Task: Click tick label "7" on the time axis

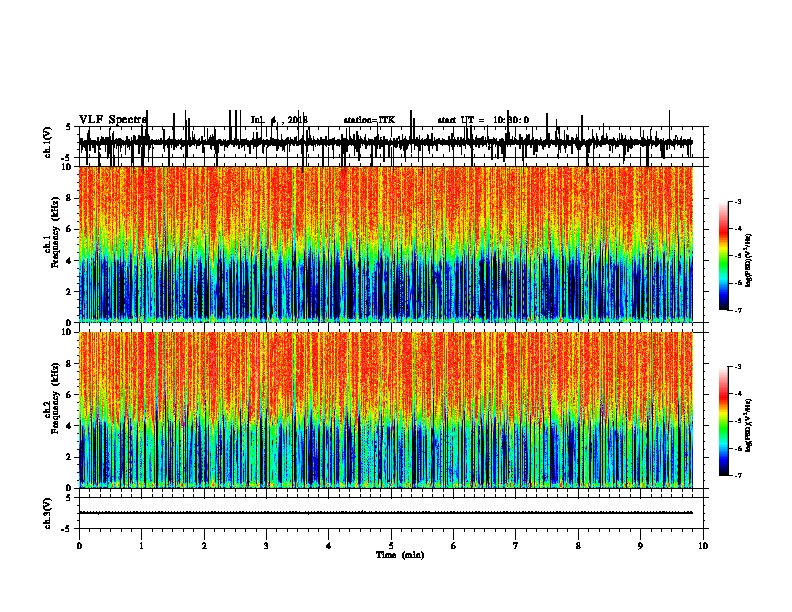Action: pos(516,546)
